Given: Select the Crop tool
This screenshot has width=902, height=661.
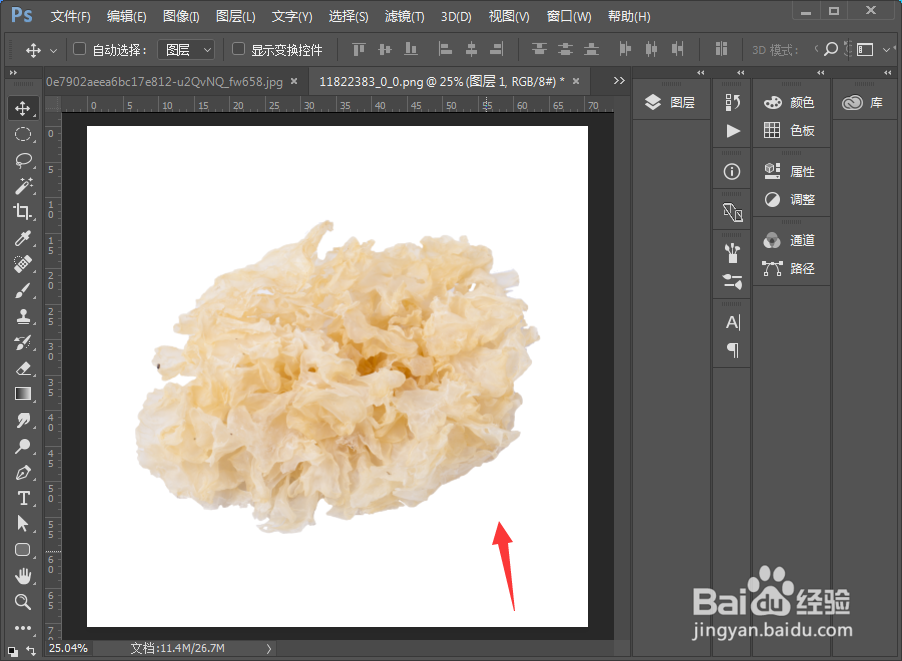Looking at the screenshot, I should point(23,212).
